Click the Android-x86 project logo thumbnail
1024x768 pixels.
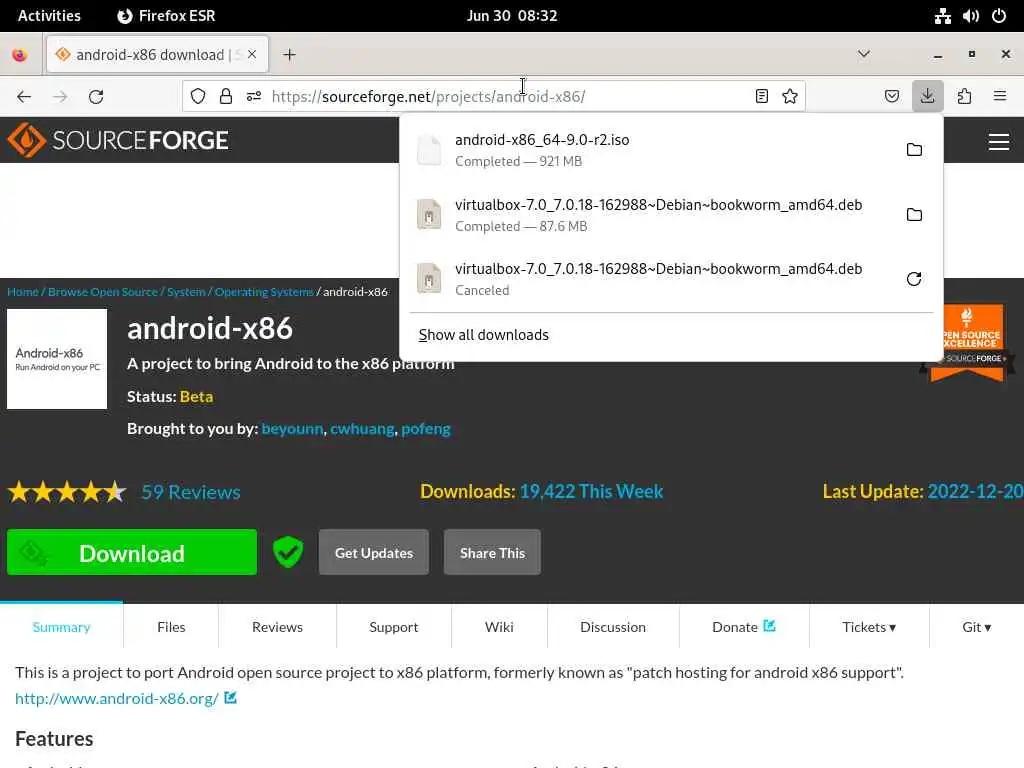coord(57,359)
